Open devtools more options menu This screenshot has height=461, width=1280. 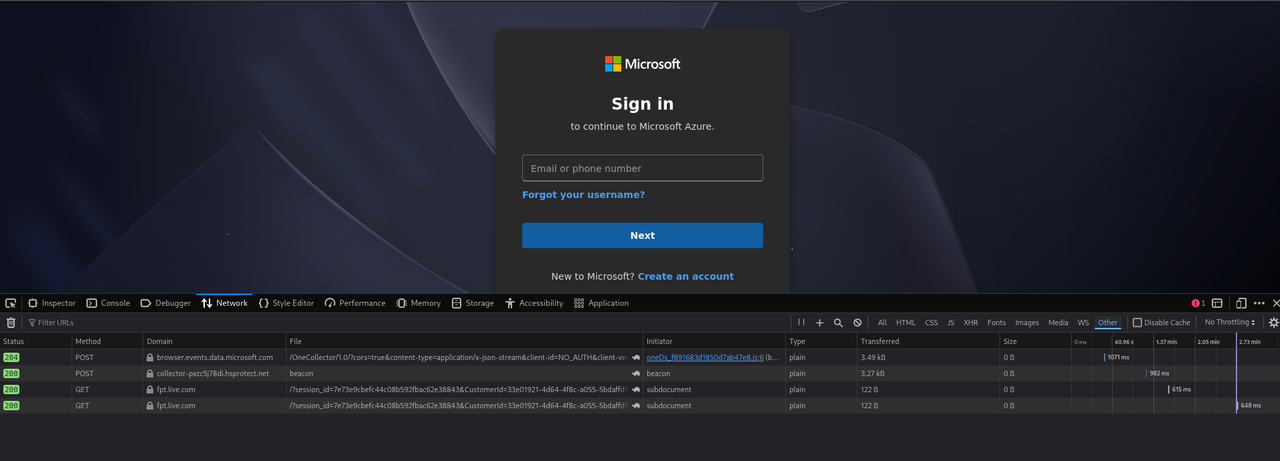(x=1258, y=303)
